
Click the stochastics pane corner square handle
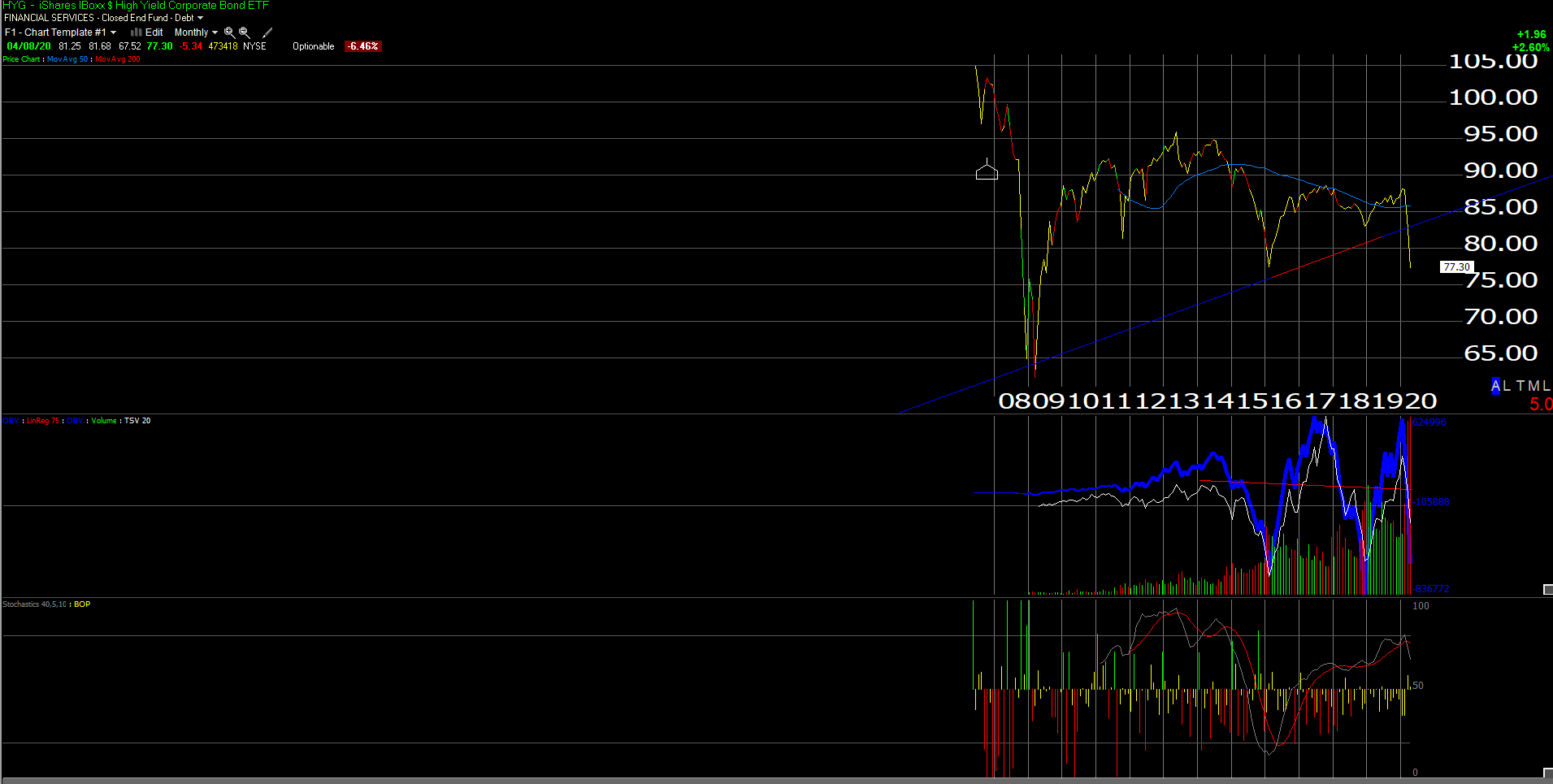[x=1548, y=773]
